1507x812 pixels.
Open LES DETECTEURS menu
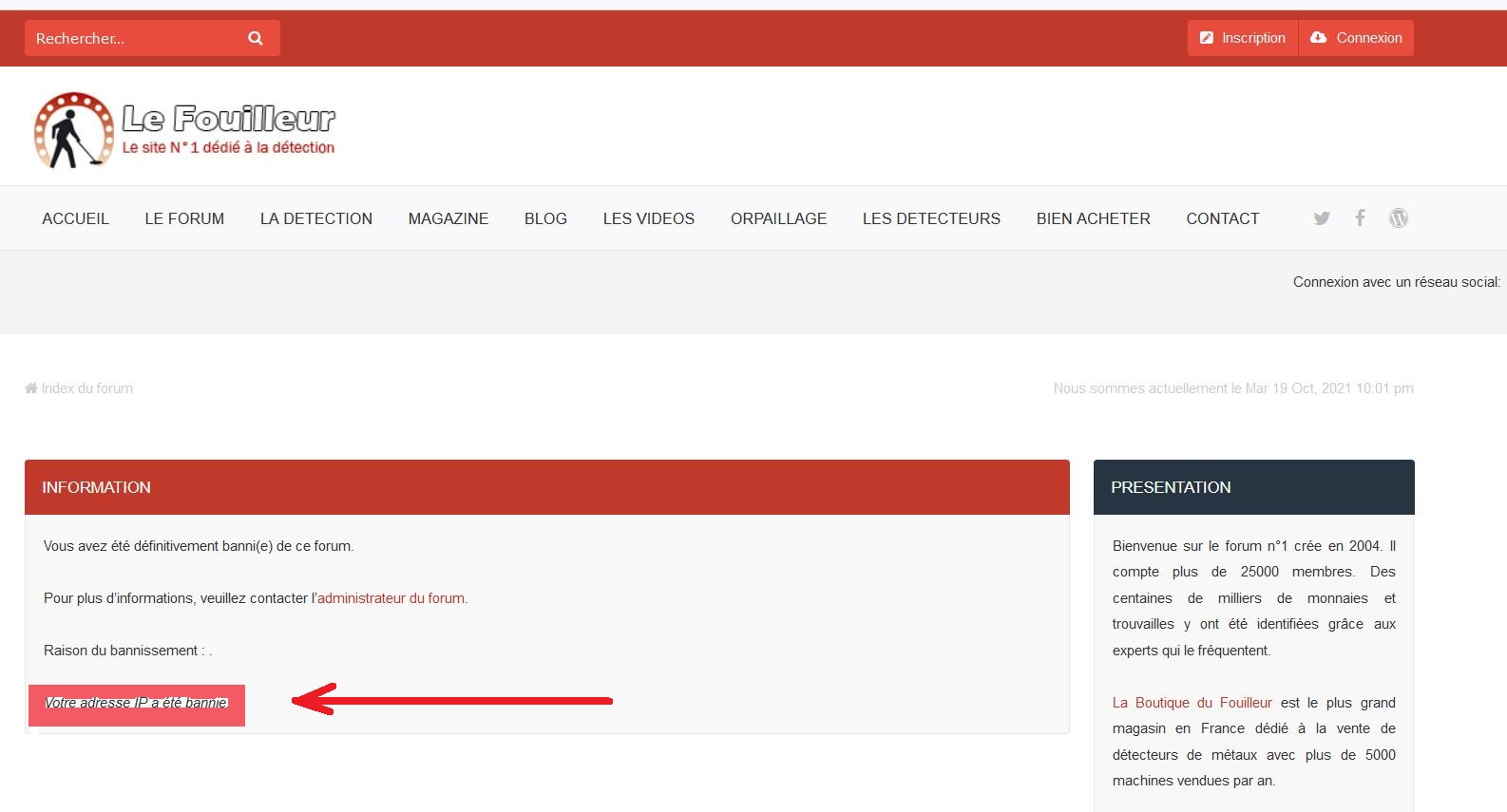[931, 218]
